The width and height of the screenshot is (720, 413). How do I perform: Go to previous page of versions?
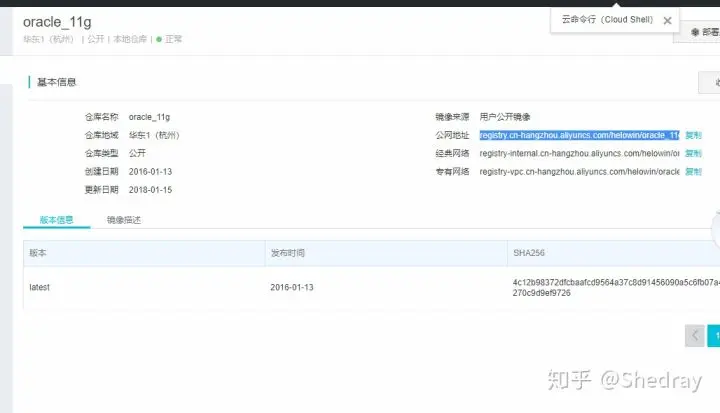pyautogui.click(x=694, y=336)
